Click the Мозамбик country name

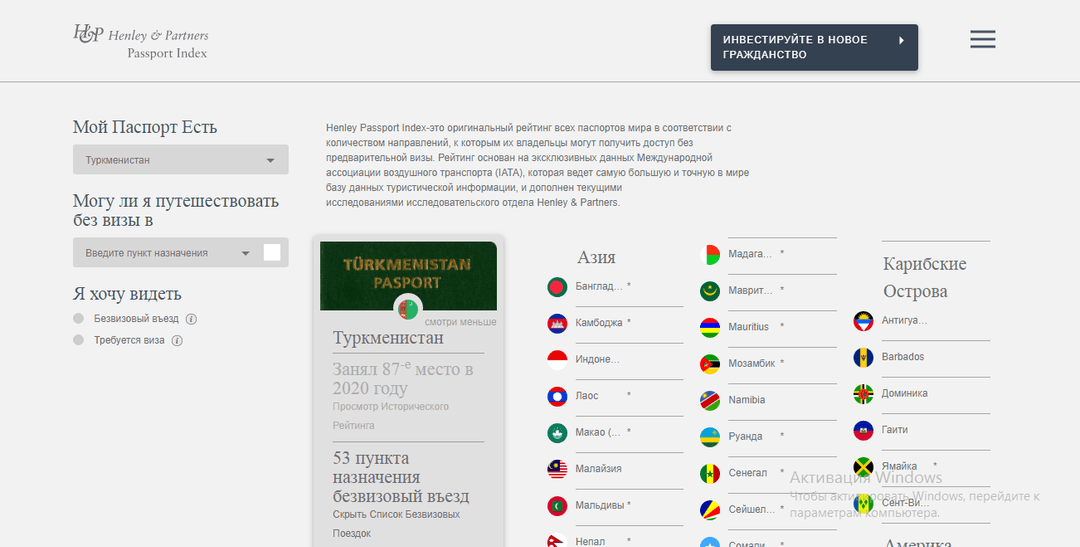752,363
